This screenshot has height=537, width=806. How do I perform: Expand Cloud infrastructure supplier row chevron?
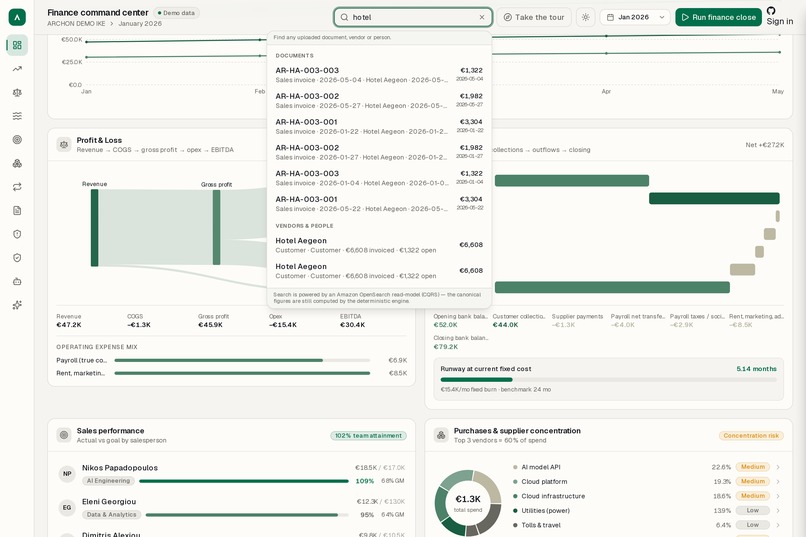click(x=778, y=496)
